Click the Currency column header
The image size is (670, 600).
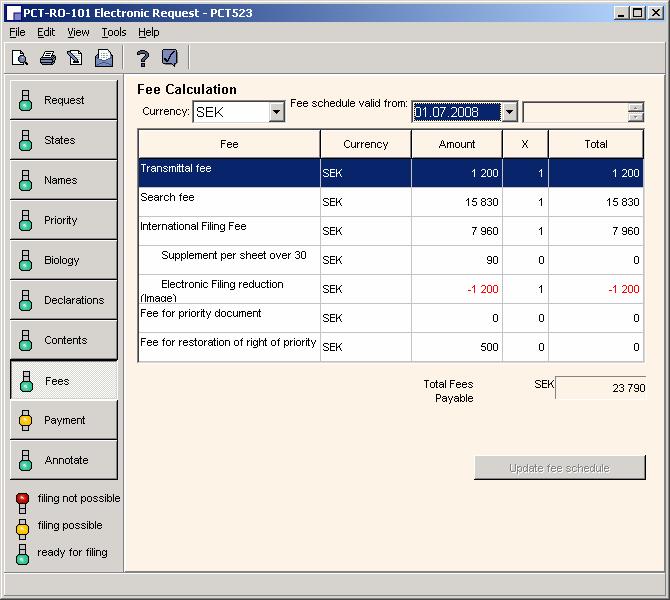tap(366, 144)
